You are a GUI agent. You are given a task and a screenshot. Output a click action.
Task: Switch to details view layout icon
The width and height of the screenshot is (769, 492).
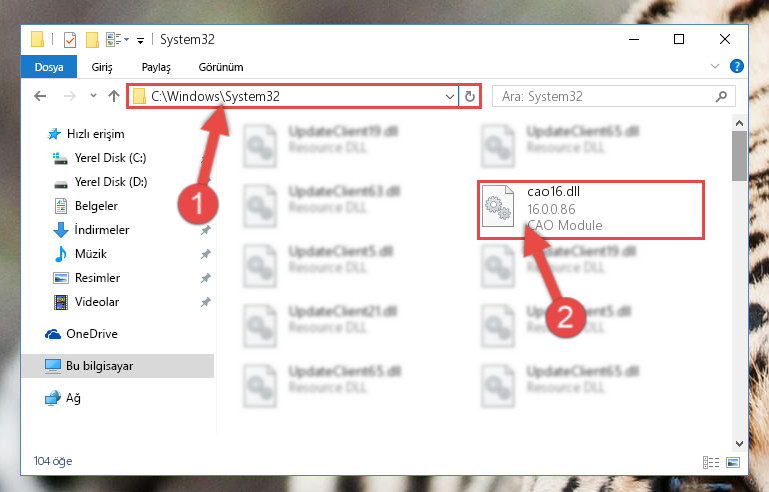[x=711, y=462]
